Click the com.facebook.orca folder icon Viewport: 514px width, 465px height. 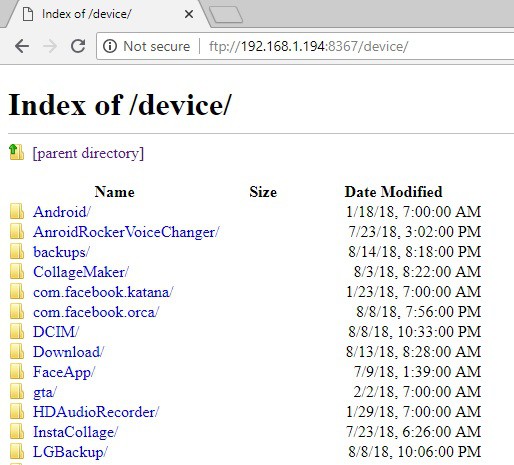click(x=17, y=311)
